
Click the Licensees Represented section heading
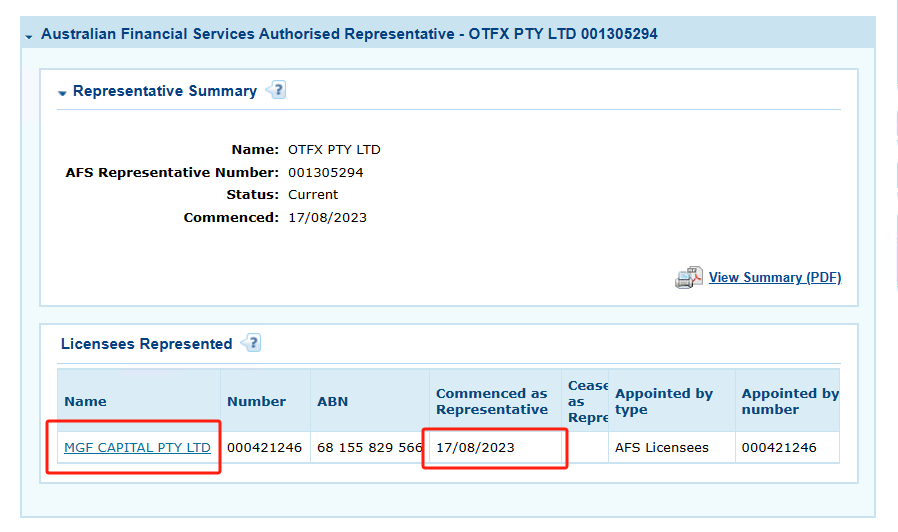pyautogui.click(x=146, y=344)
